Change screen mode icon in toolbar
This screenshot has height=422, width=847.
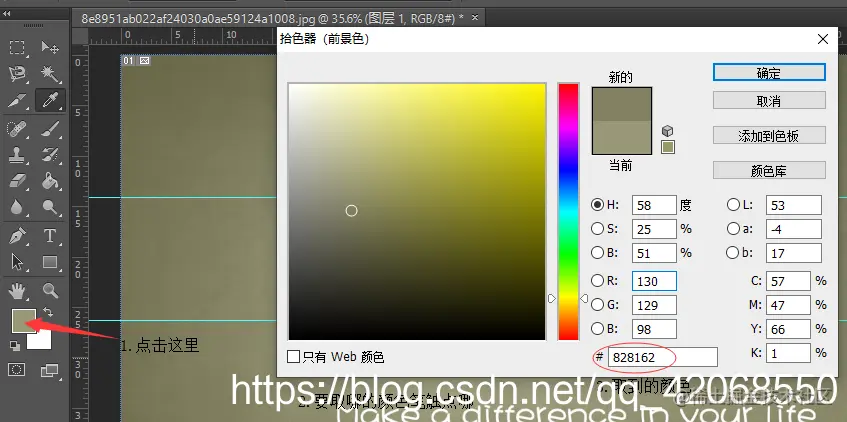49,370
